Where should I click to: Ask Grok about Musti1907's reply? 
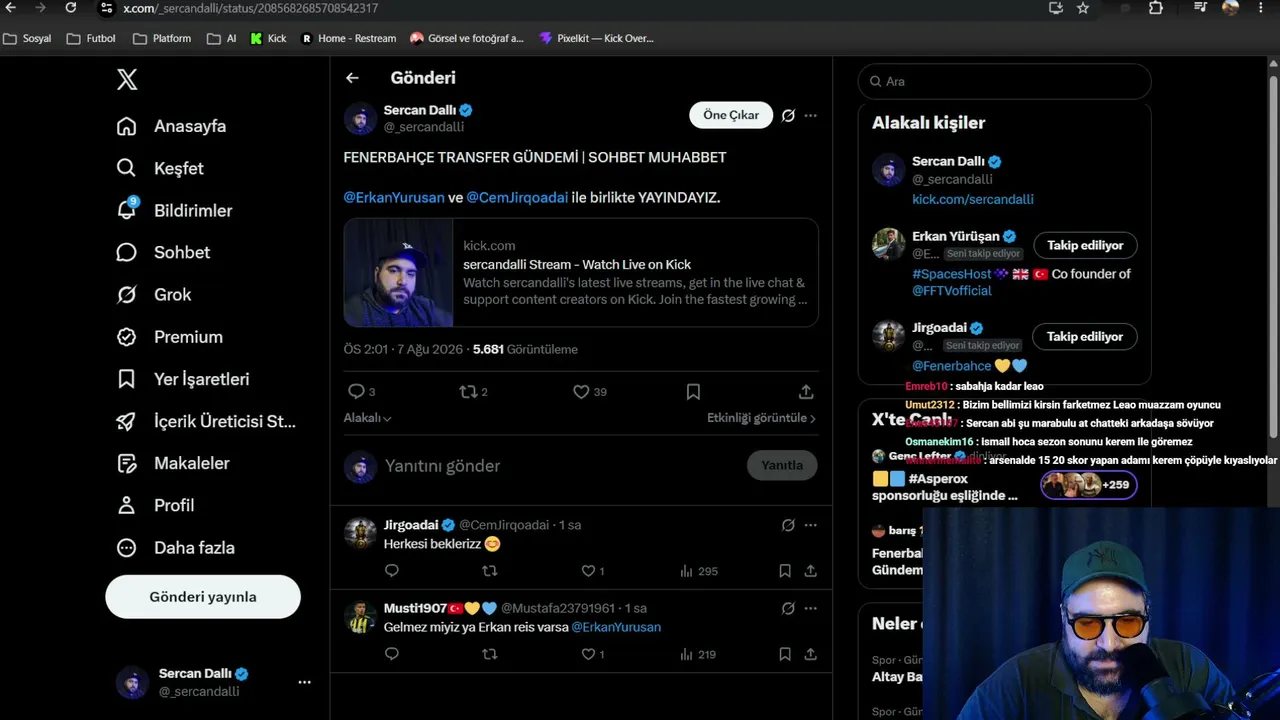pyautogui.click(x=788, y=608)
